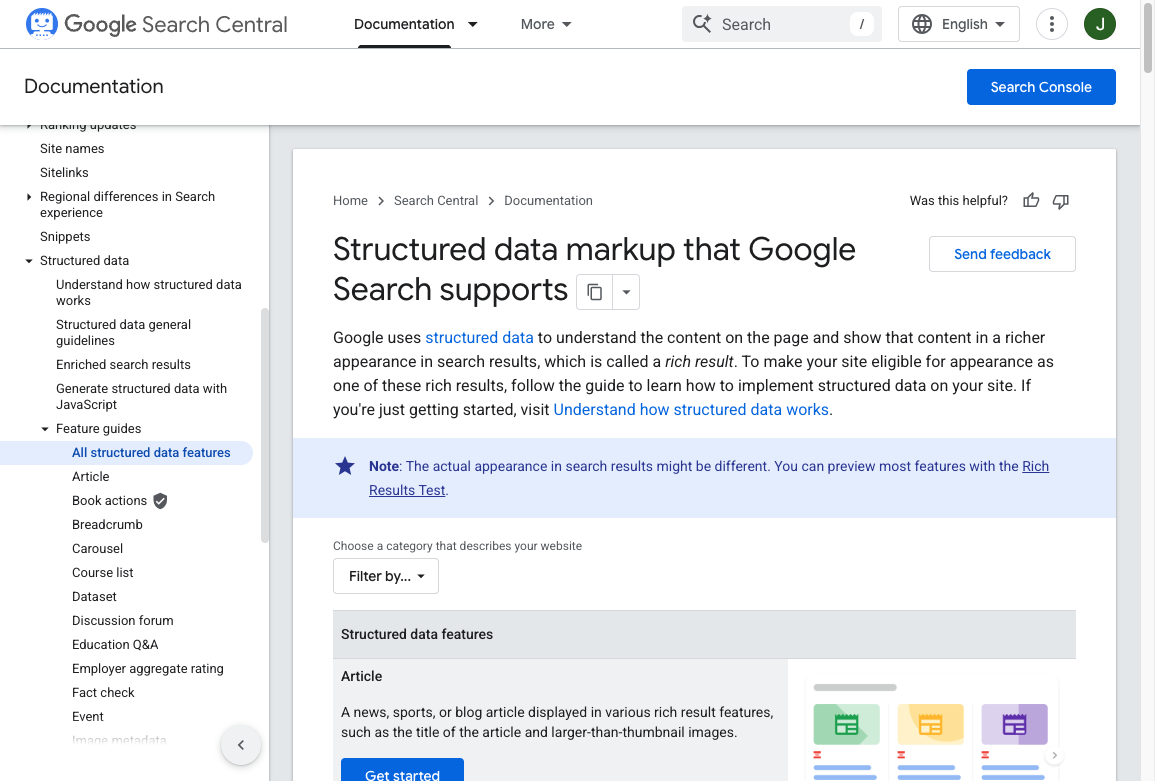1155x781 pixels.
Task: Copy page using the copy icon beside title
Action: pyautogui.click(x=594, y=292)
